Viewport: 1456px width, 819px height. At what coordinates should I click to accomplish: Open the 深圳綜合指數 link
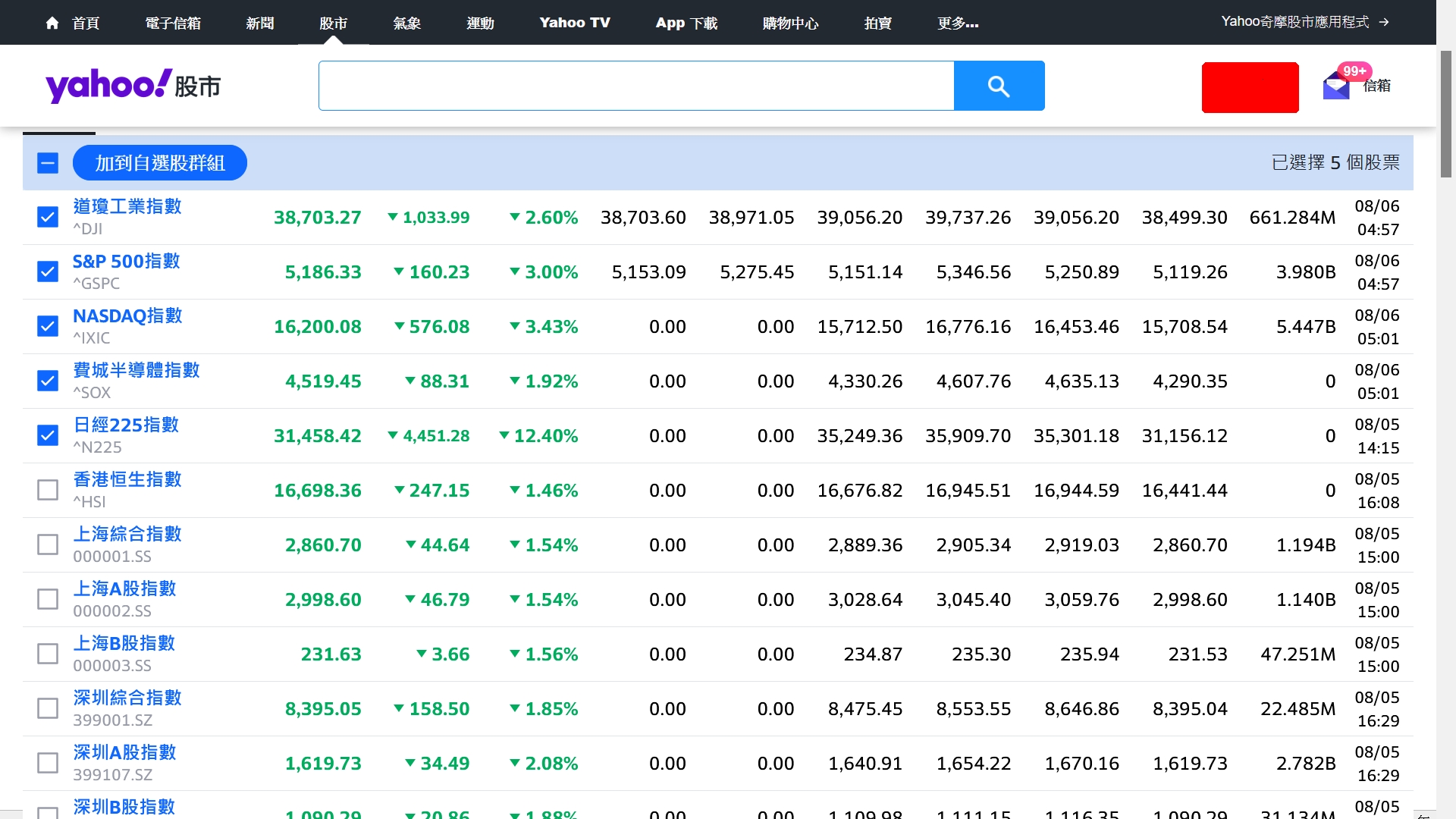tap(127, 698)
